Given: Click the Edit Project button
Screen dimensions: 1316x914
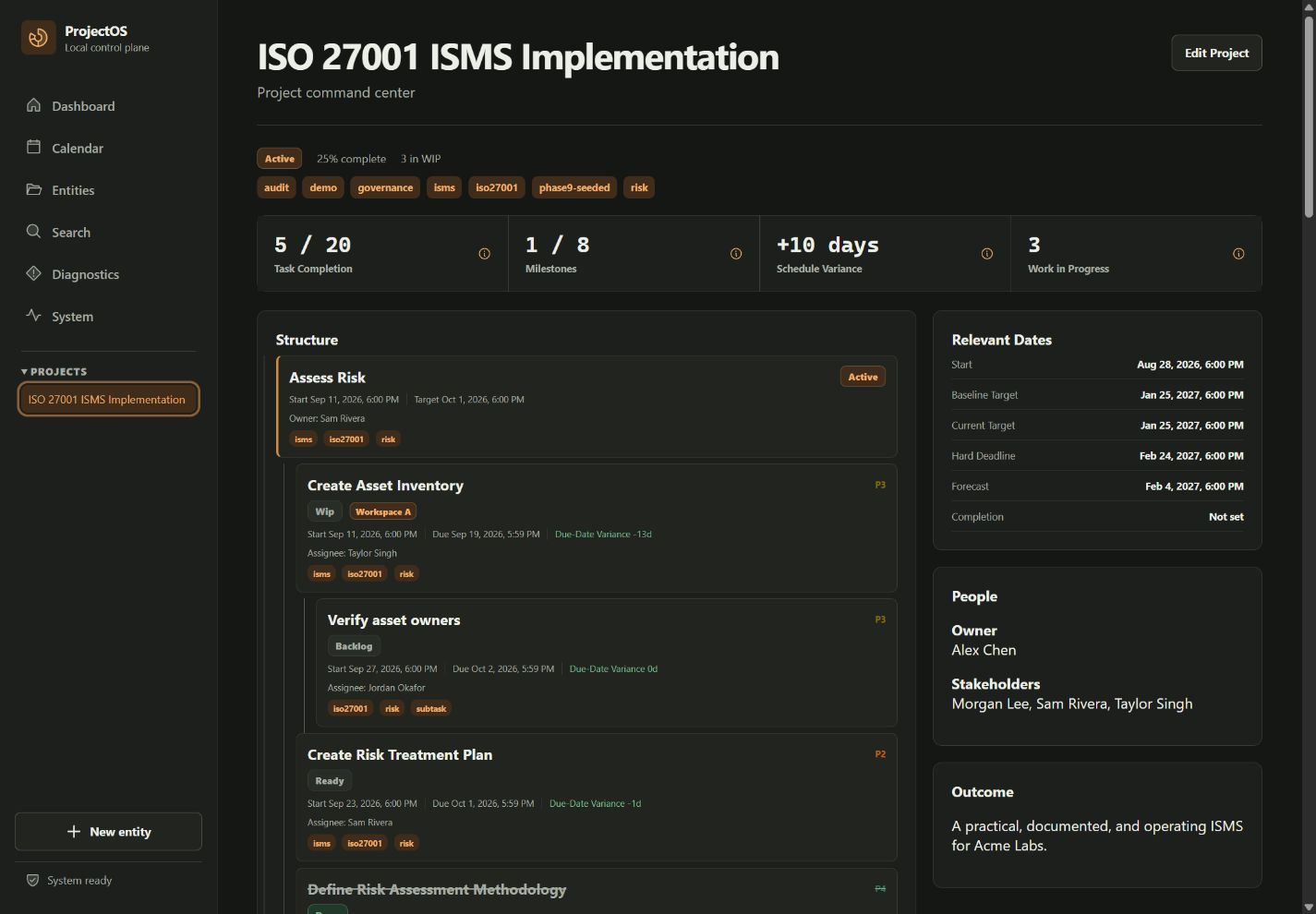Looking at the screenshot, I should point(1216,53).
